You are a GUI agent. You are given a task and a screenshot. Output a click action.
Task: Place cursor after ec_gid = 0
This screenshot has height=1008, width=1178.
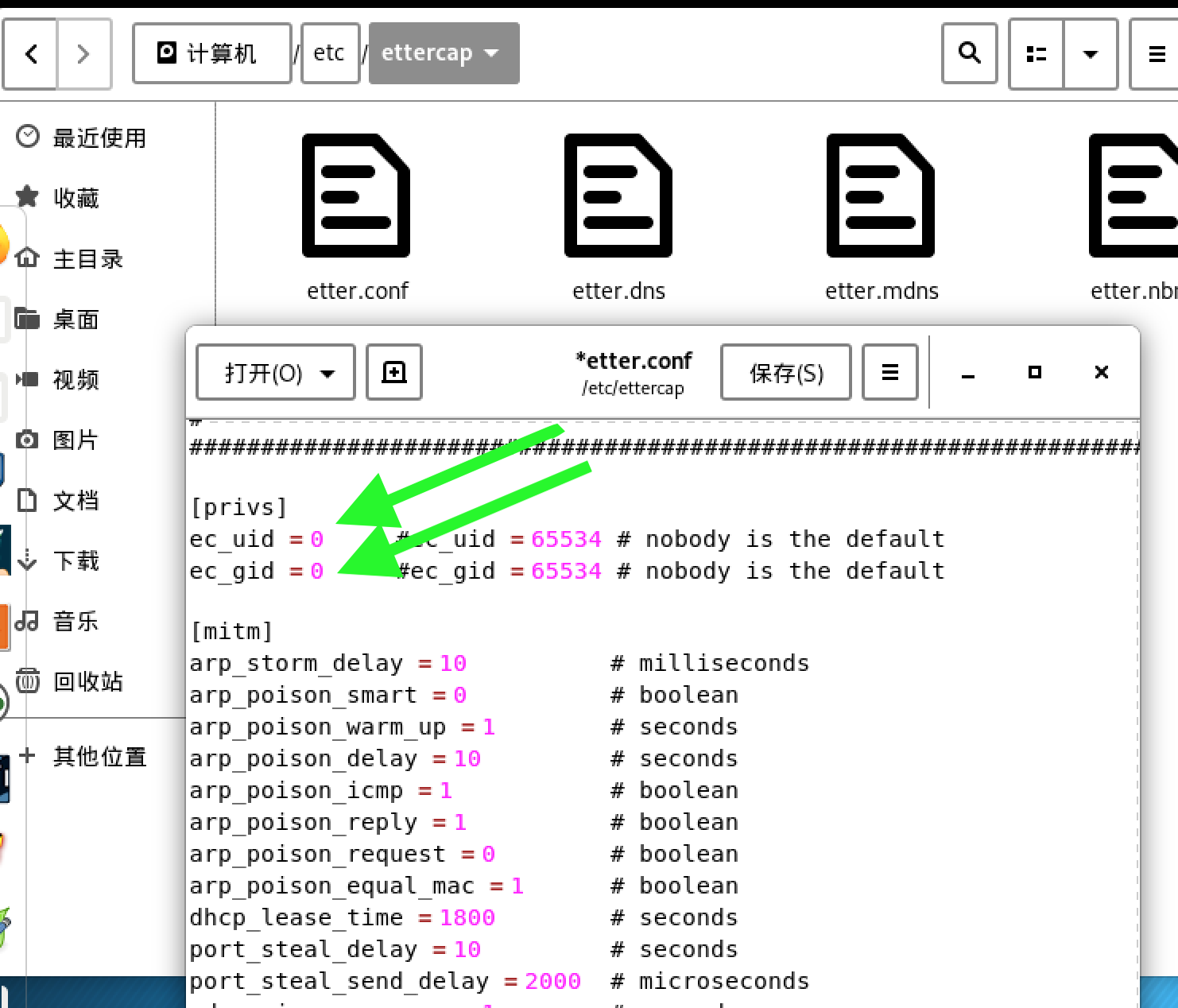325,571
